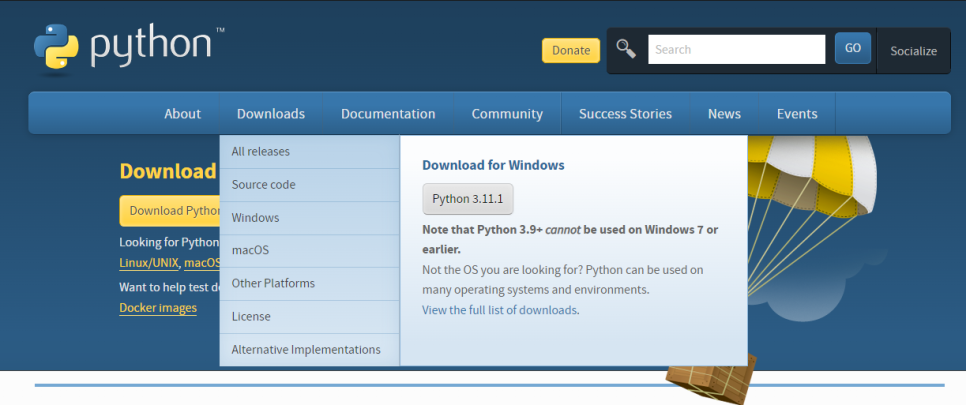Screen dimensions: 966x405
Task: Open the Socialize menu
Action: [x=913, y=51]
